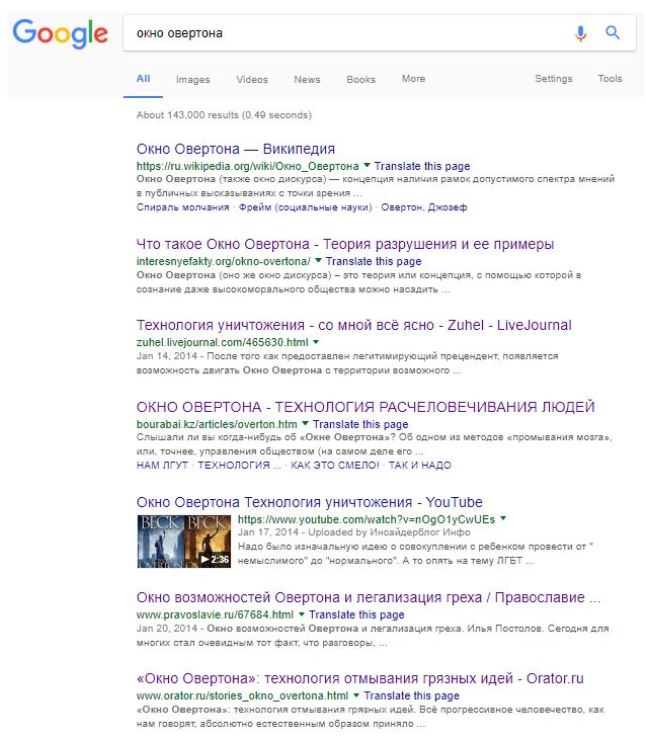This screenshot has width=646, height=746.
Task: Open the ОКНО ОВЕРТОНА bourabai.kz result
Action: [366, 407]
